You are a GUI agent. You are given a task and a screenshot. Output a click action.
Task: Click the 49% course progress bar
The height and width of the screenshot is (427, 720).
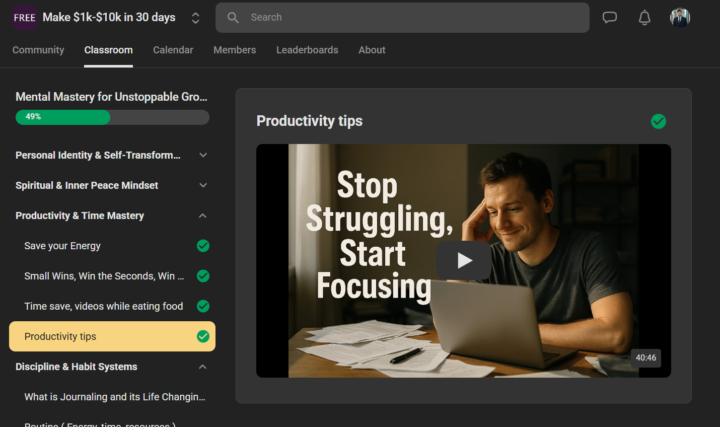tap(112, 117)
